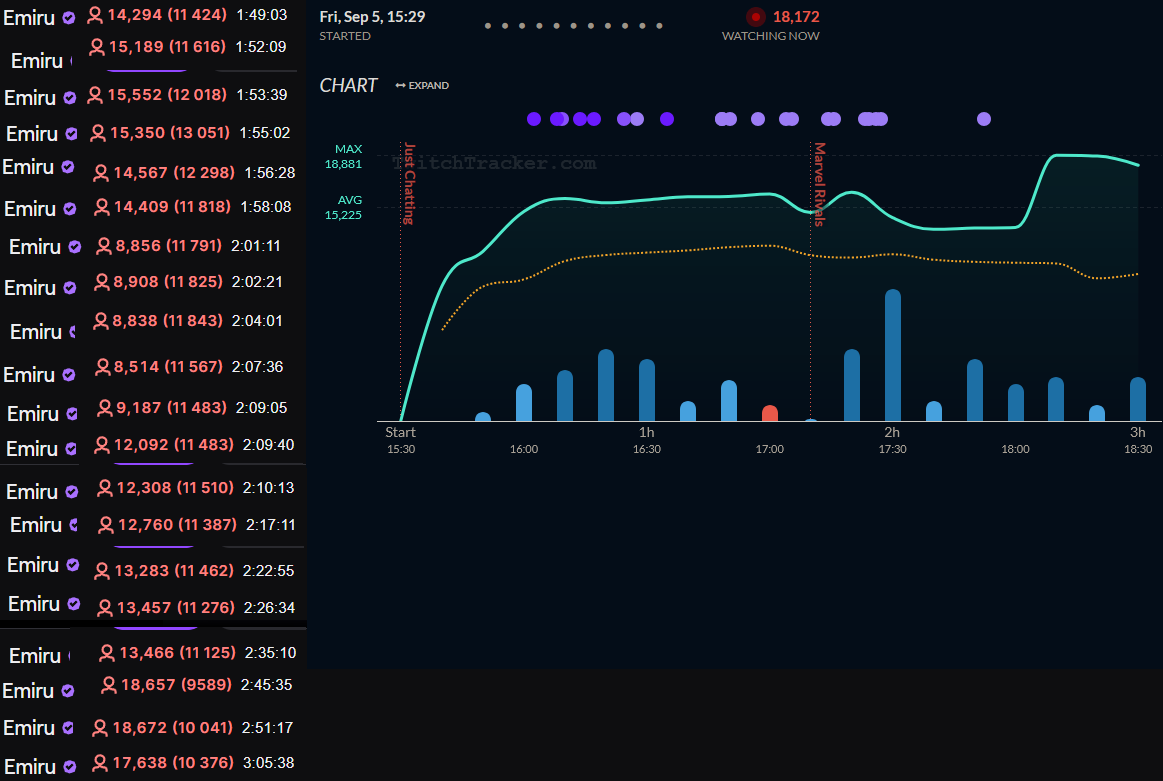Click viewer person icon before 15,189
The image size is (1163, 781).
pos(96,47)
